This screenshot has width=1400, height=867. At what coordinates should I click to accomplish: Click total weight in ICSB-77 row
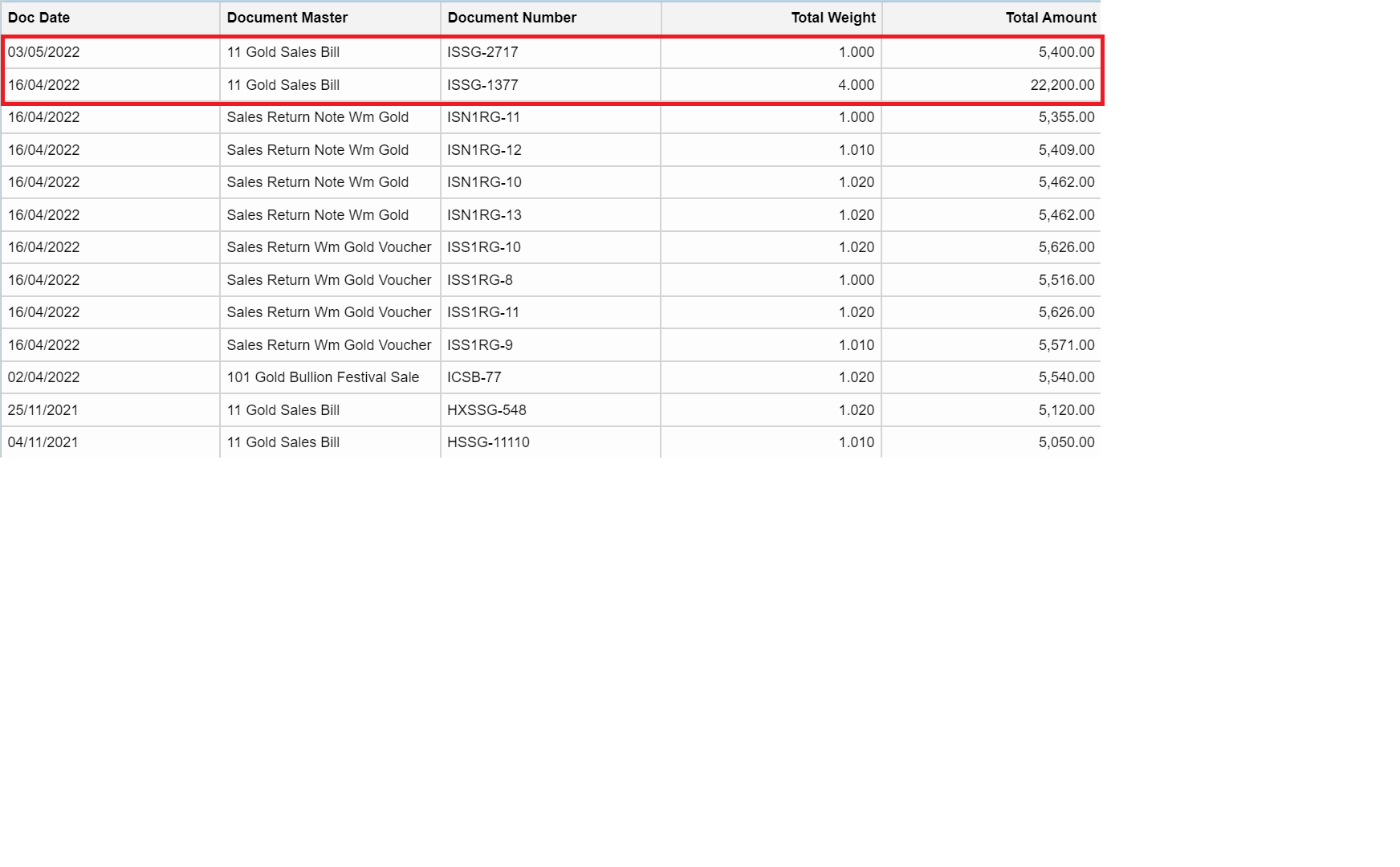pos(856,377)
